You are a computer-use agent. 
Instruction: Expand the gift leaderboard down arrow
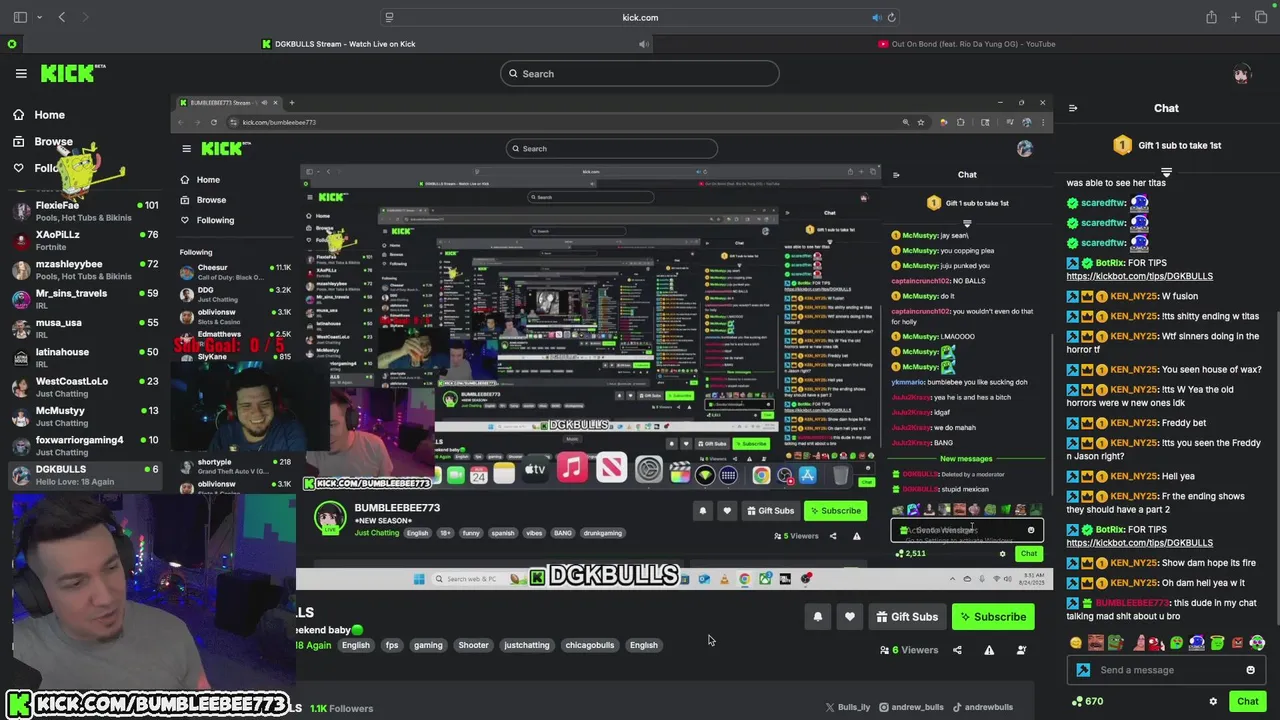(x=1166, y=172)
